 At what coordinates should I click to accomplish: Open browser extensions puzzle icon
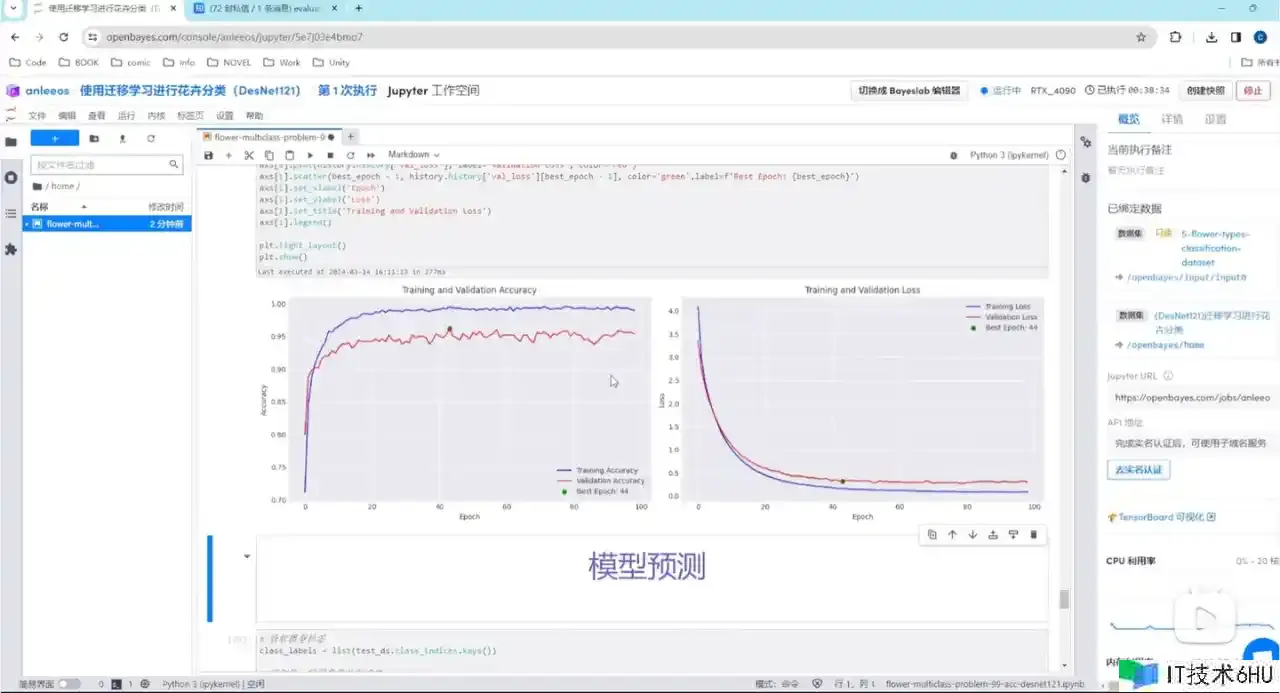[x=1175, y=37]
